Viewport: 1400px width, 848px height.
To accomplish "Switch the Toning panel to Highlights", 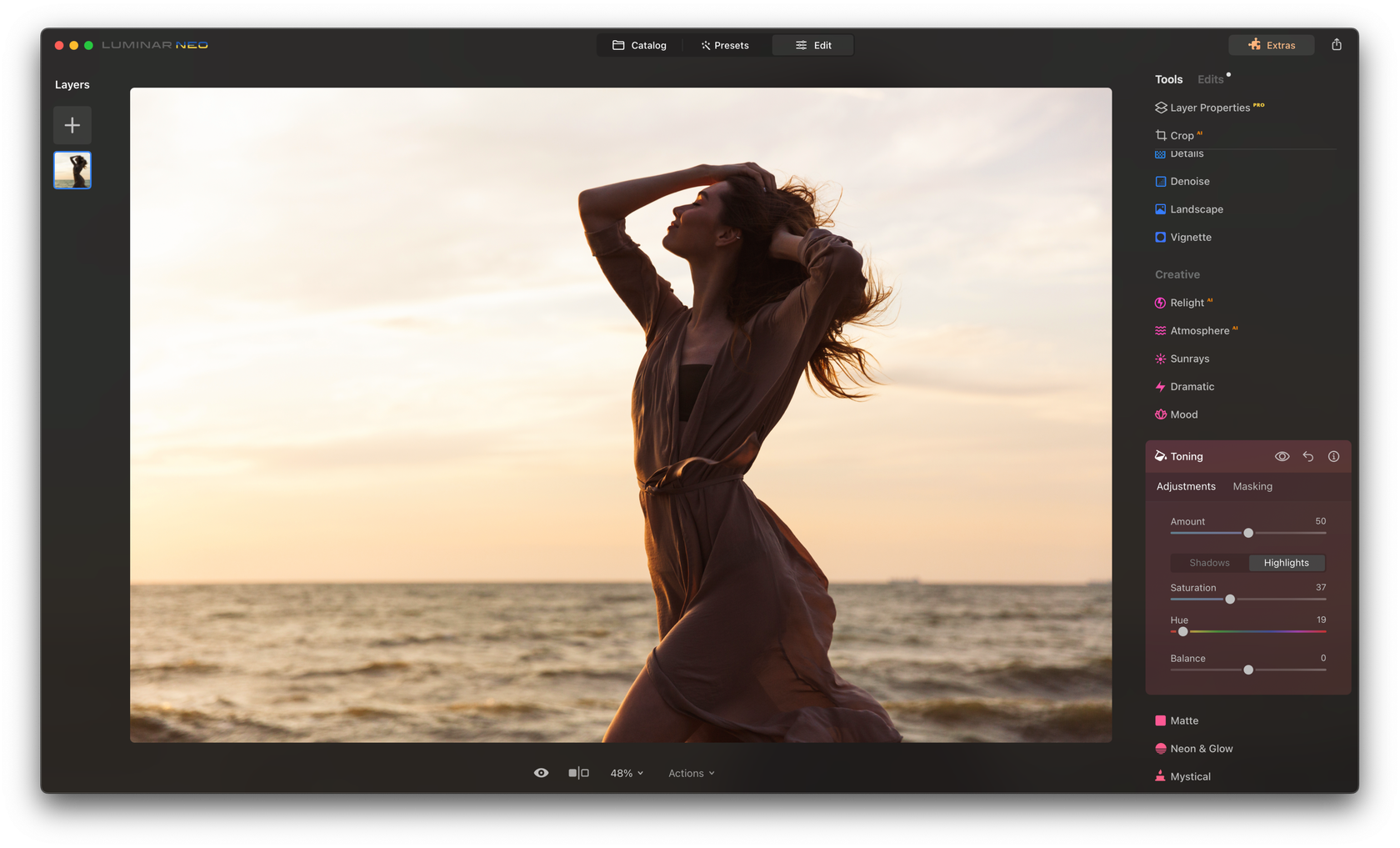I will [x=1286, y=563].
